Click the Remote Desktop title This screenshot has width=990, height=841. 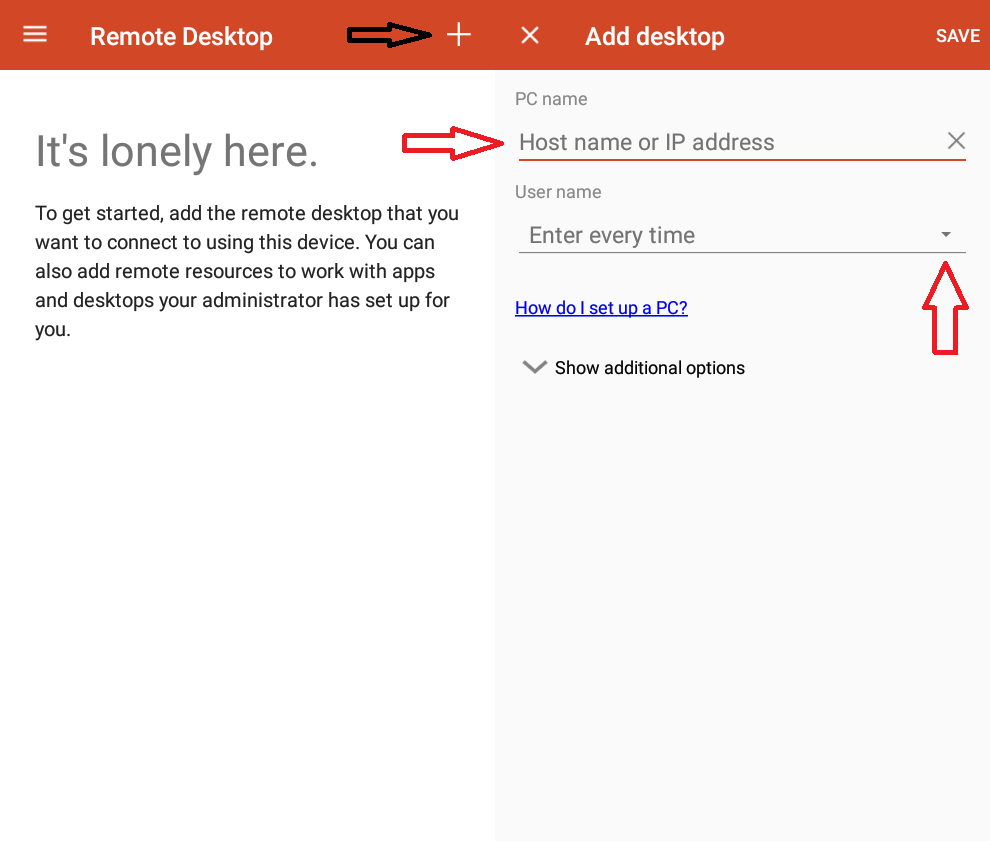(181, 37)
